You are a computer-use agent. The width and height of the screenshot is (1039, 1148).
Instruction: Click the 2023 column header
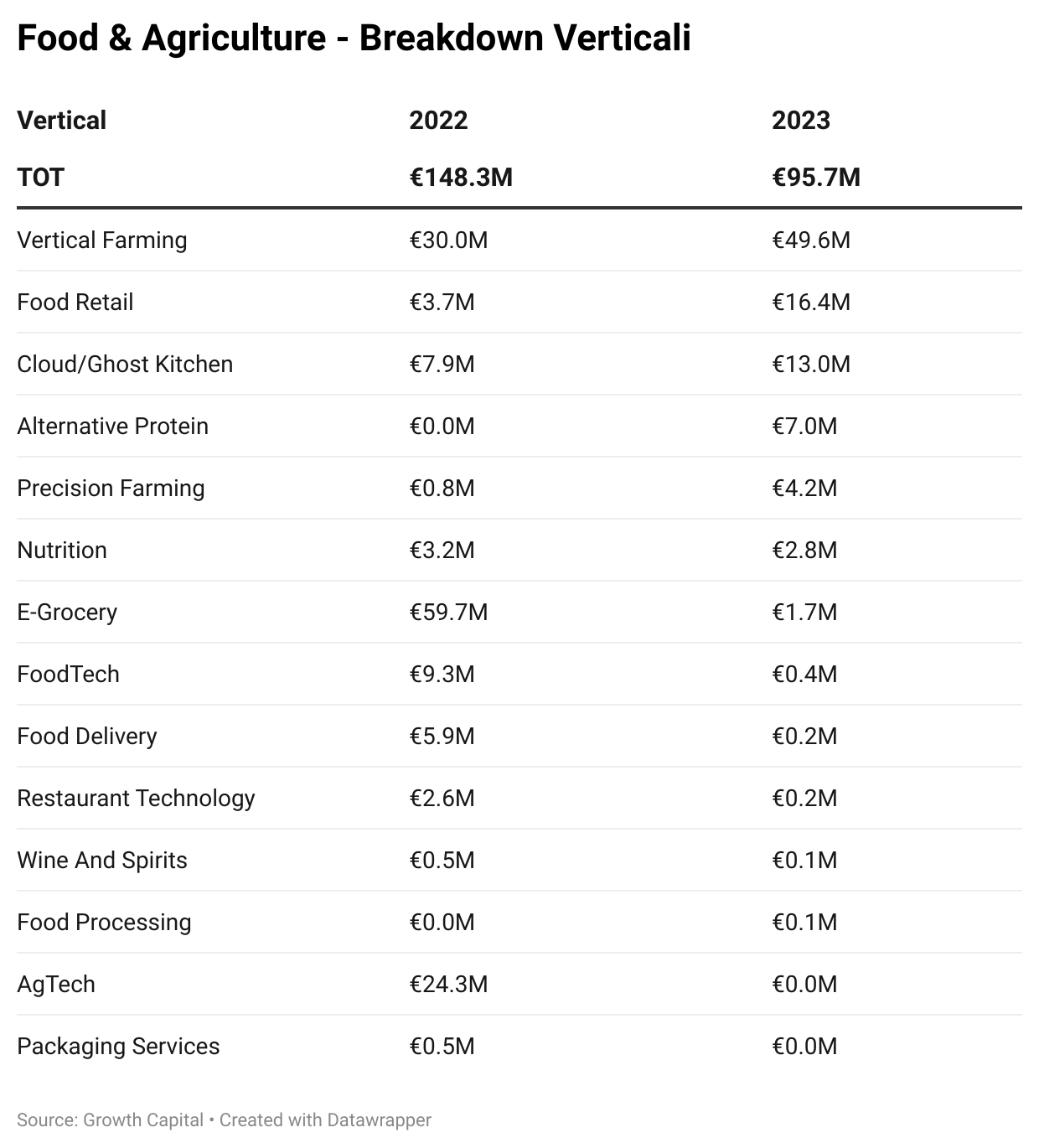click(x=800, y=121)
